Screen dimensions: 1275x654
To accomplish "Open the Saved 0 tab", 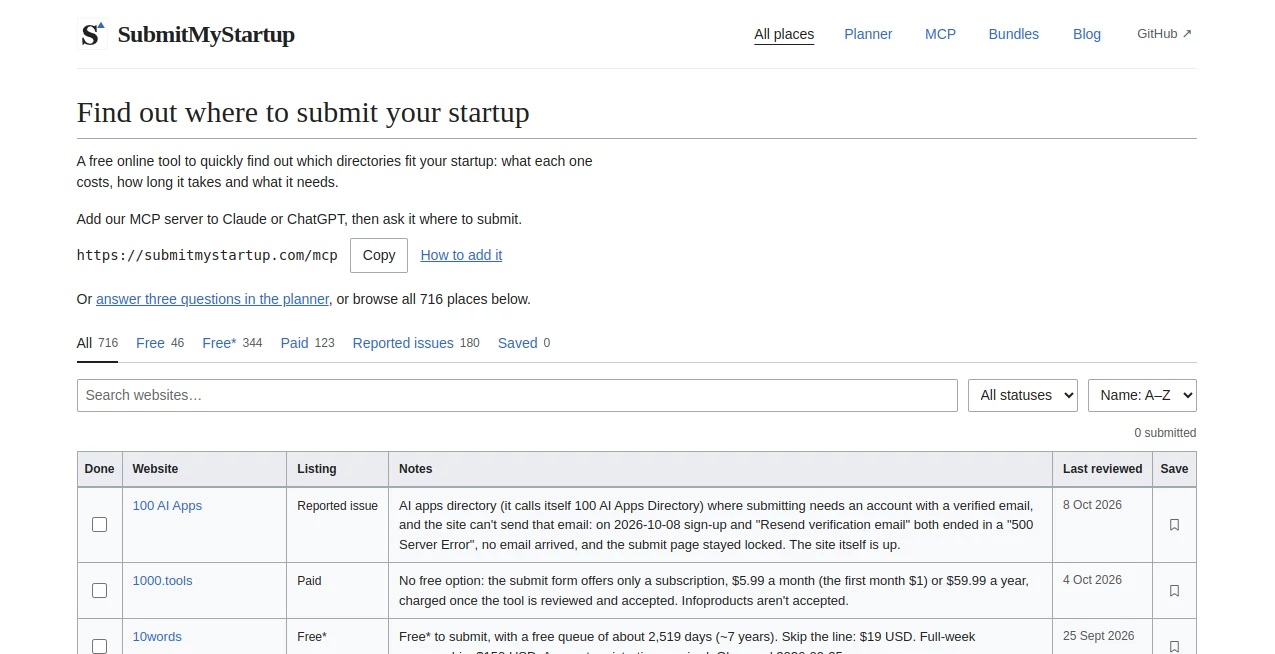I will point(524,343).
